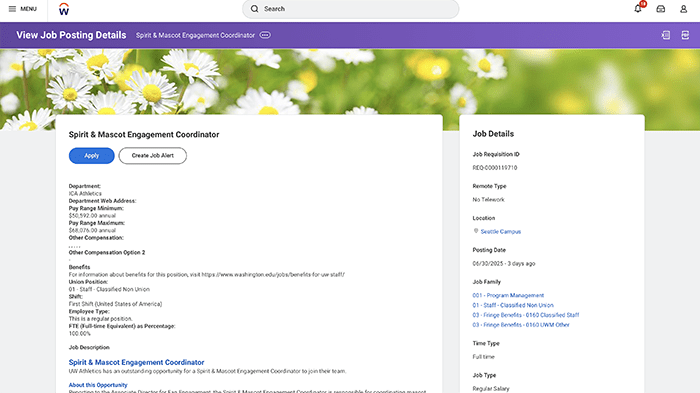Click the benefits URL text line
Viewport: 700px width, 393px height.
tap(207, 275)
